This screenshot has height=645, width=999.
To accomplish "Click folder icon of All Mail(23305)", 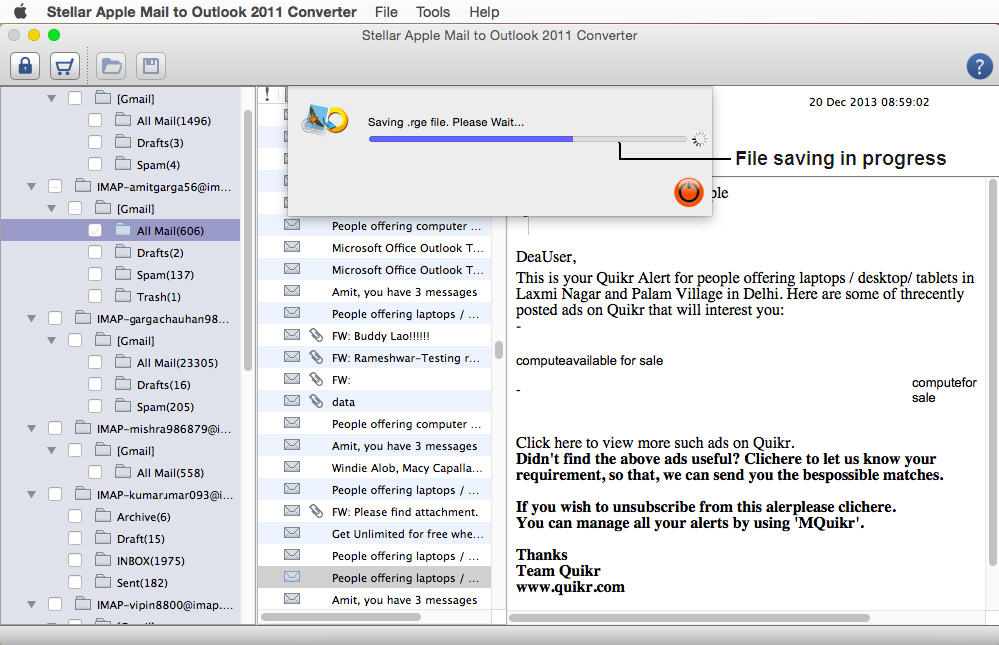I will click(123, 361).
